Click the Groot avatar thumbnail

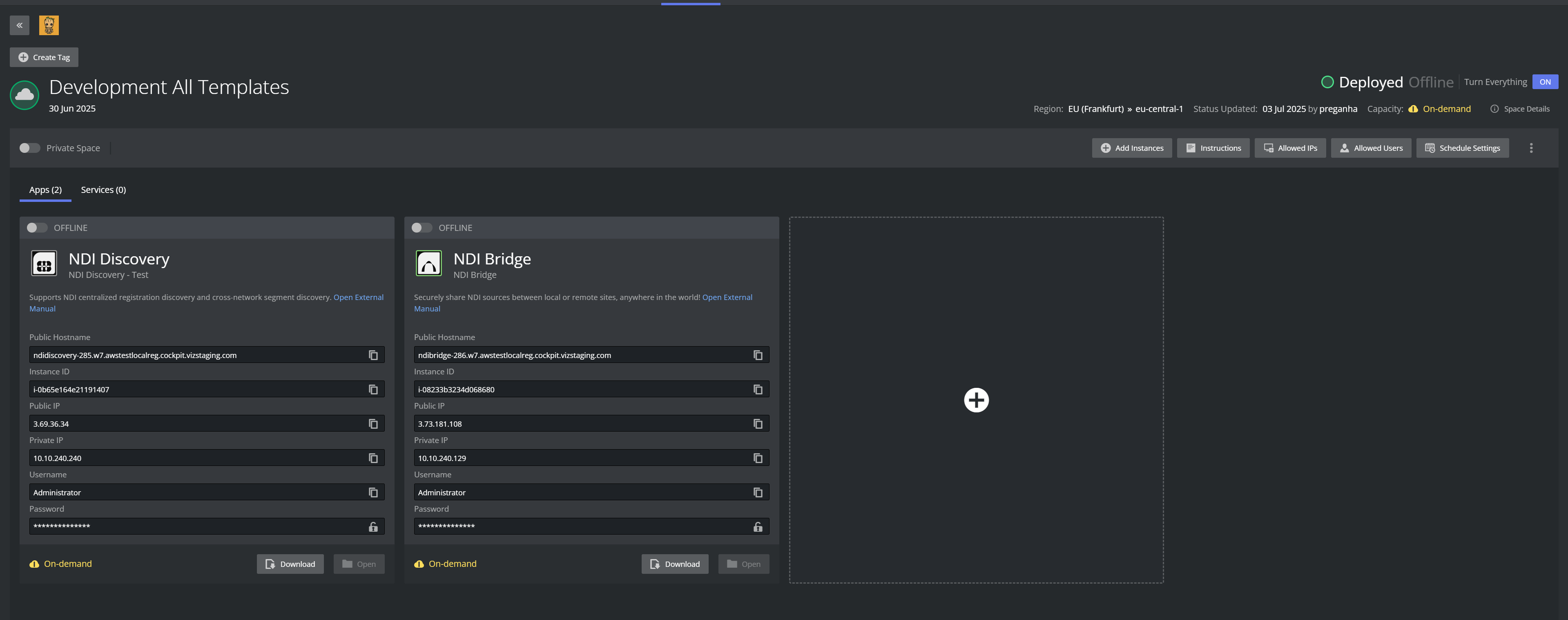click(49, 25)
